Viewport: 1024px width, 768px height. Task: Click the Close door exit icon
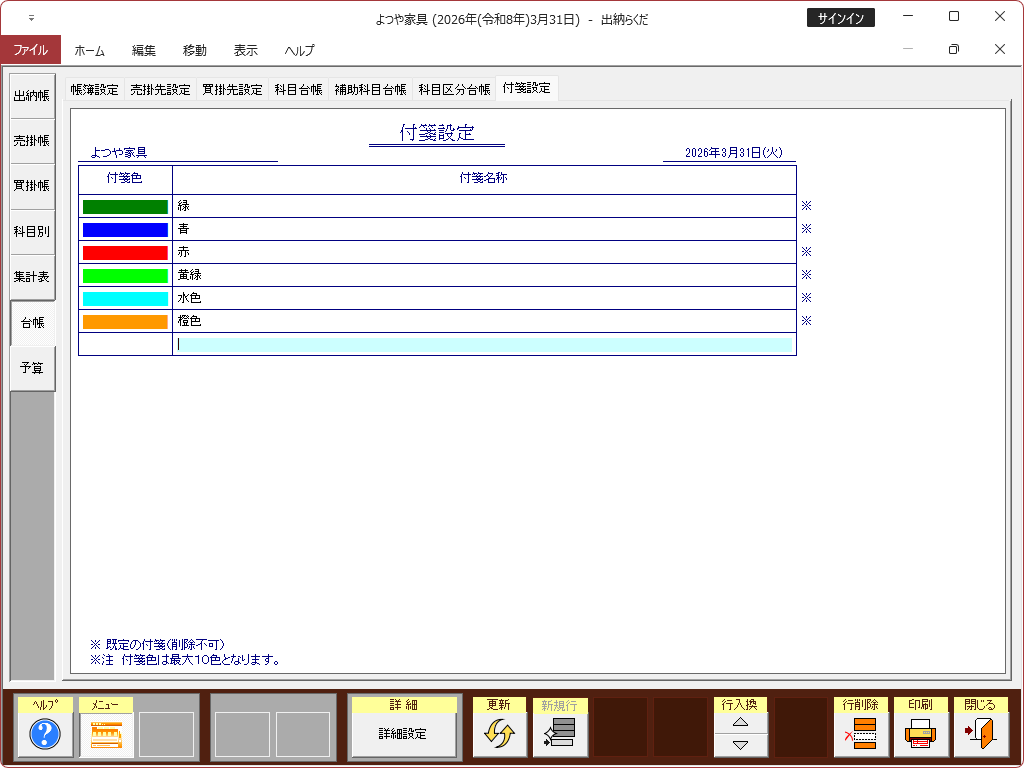(980, 735)
